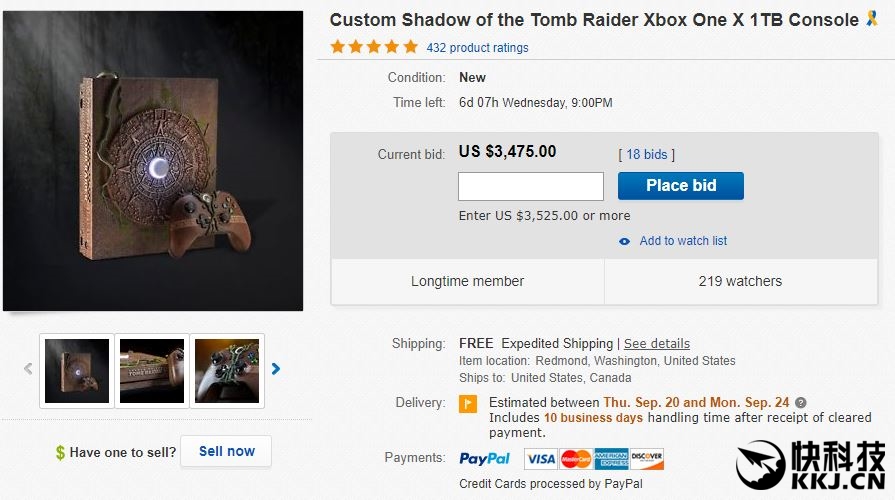
Task: Show next thumbnails with right arrow
Action: (x=276, y=369)
